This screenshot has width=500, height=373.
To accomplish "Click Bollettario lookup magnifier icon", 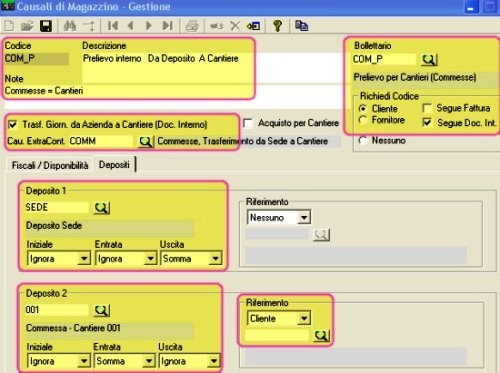I will point(429,60).
